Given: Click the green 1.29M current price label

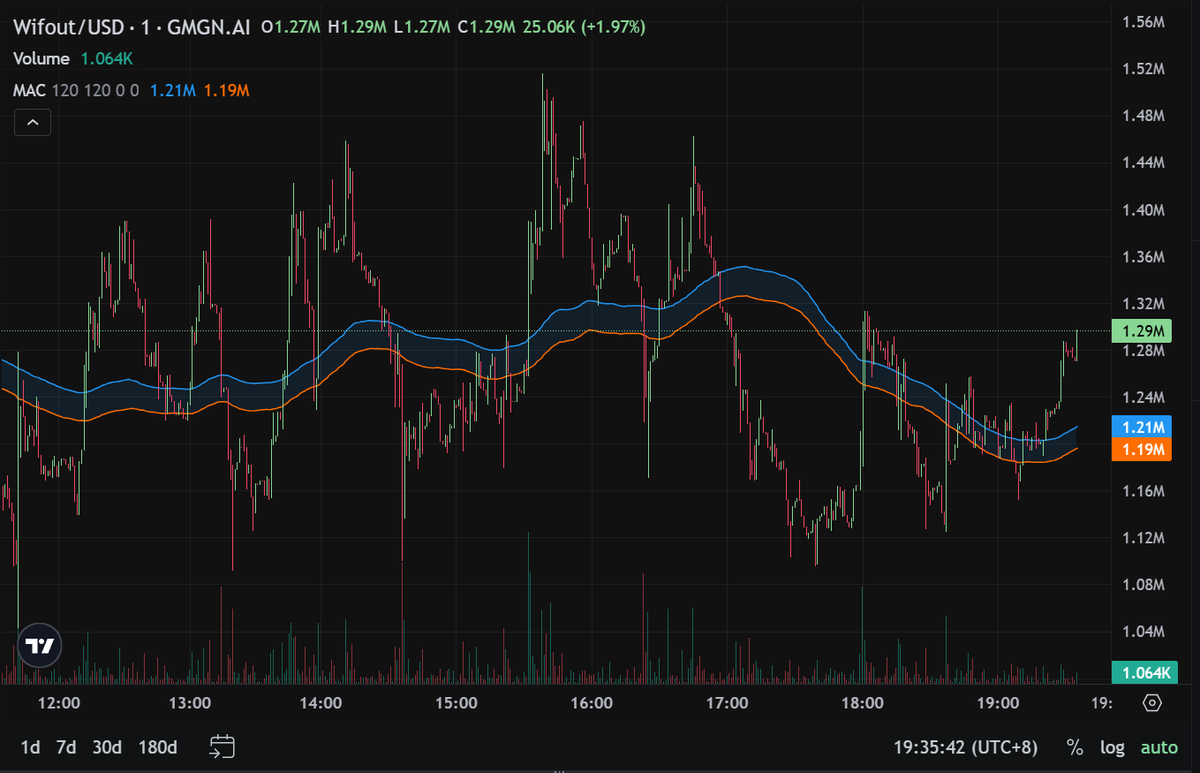Looking at the screenshot, I should click(x=1144, y=331).
